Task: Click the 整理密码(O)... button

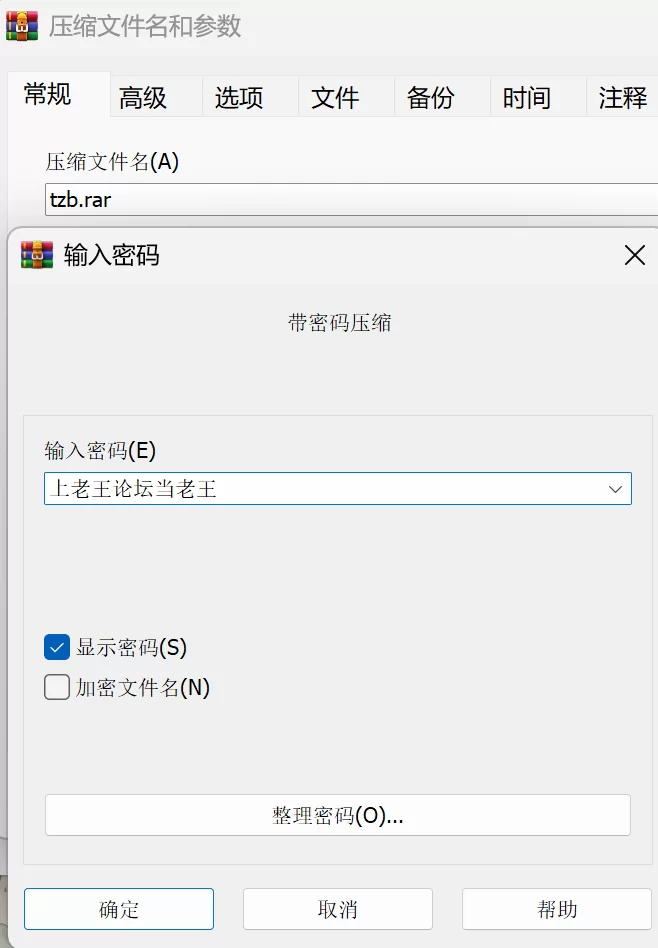Action: point(337,816)
